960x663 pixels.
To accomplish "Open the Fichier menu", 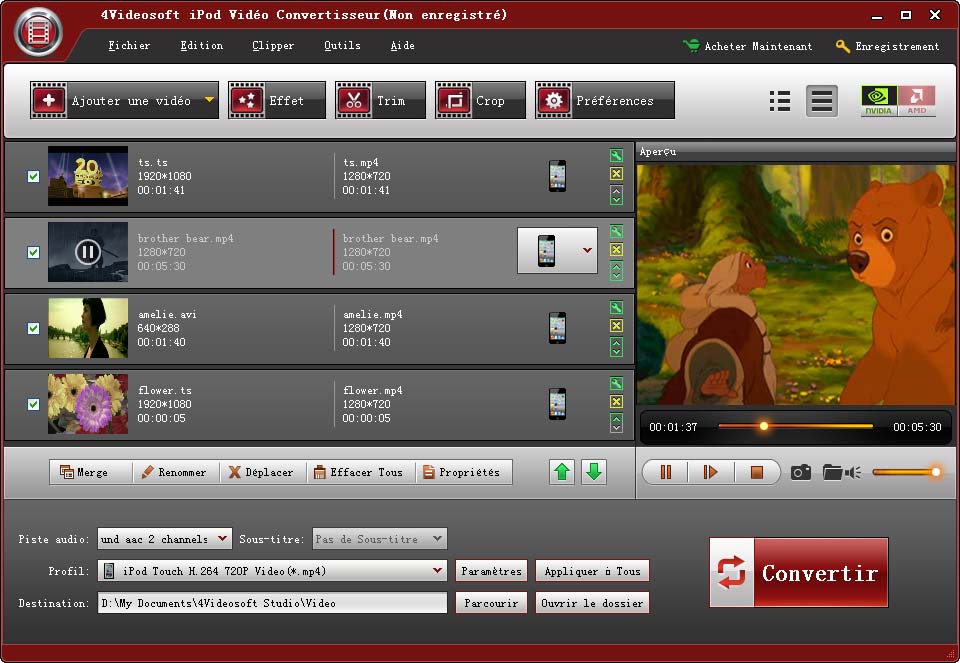I will [x=129, y=46].
